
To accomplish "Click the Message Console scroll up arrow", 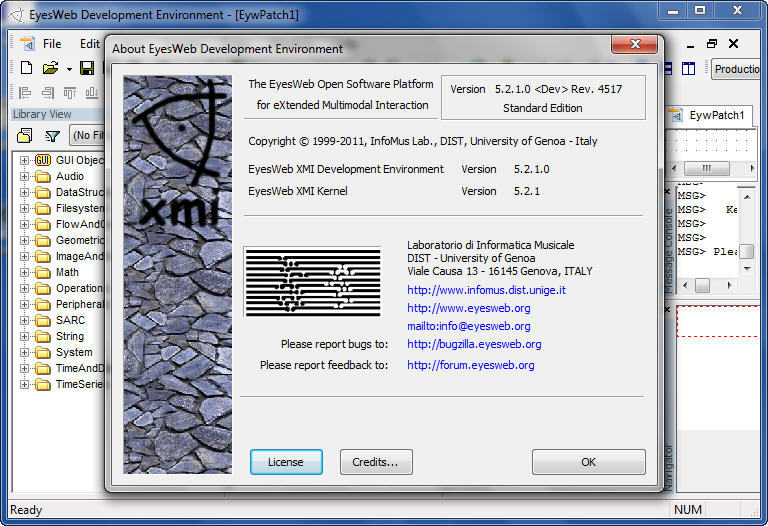I will 746,197.
